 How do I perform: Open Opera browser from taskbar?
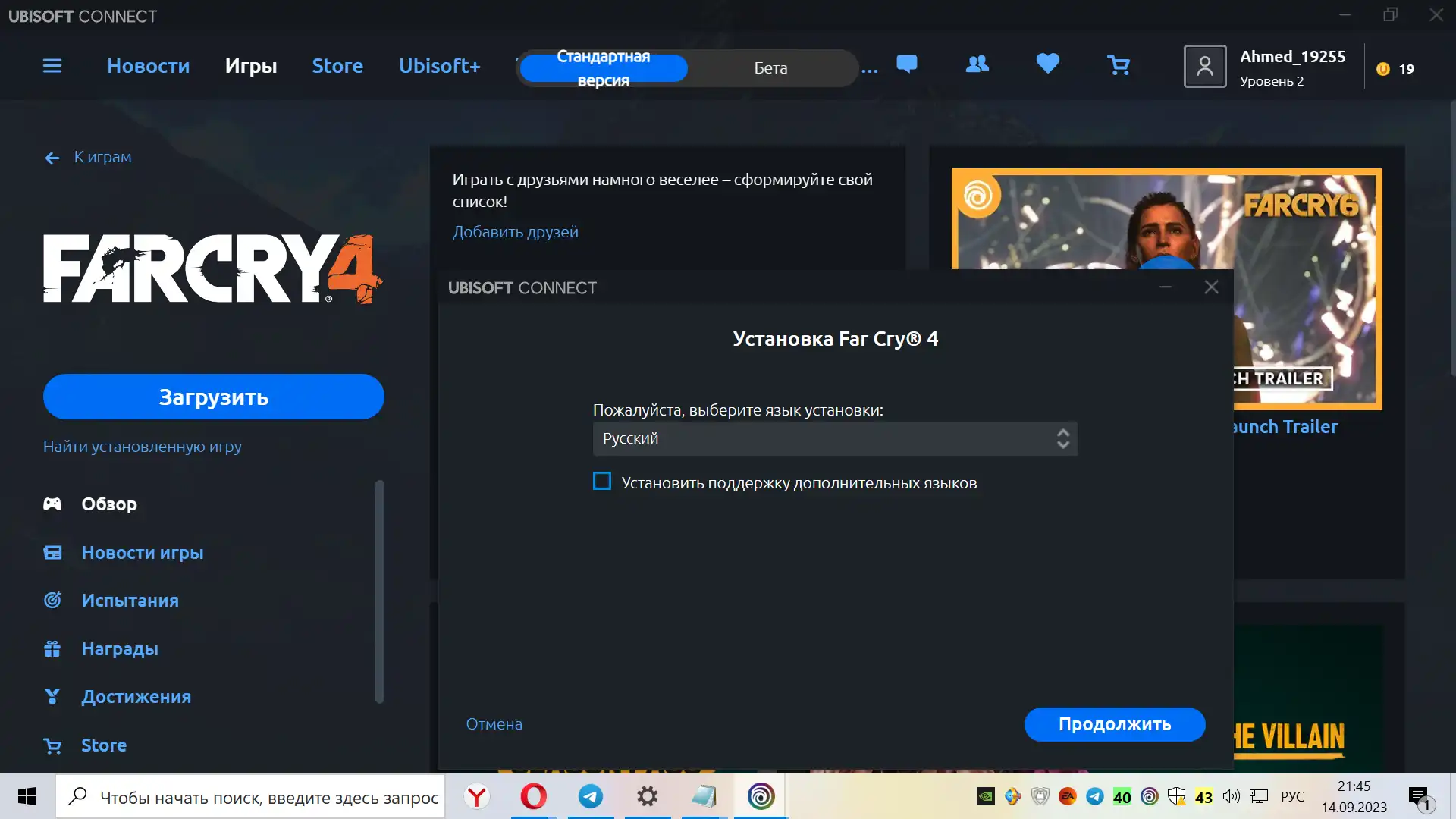pyautogui.click(x=534, y=796)
